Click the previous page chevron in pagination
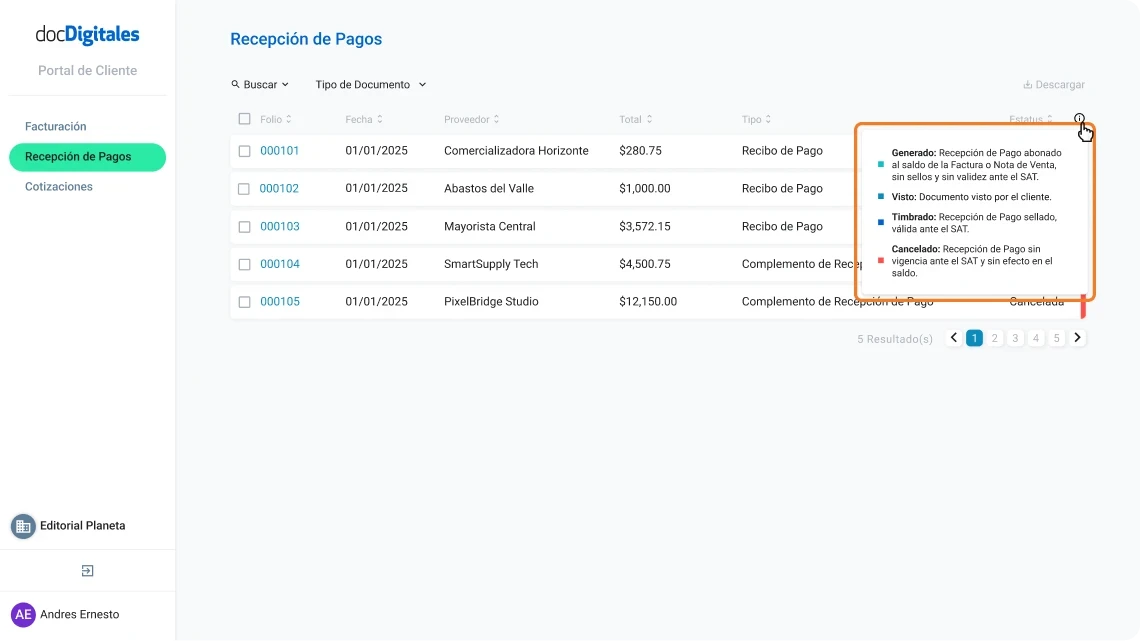 953,338
